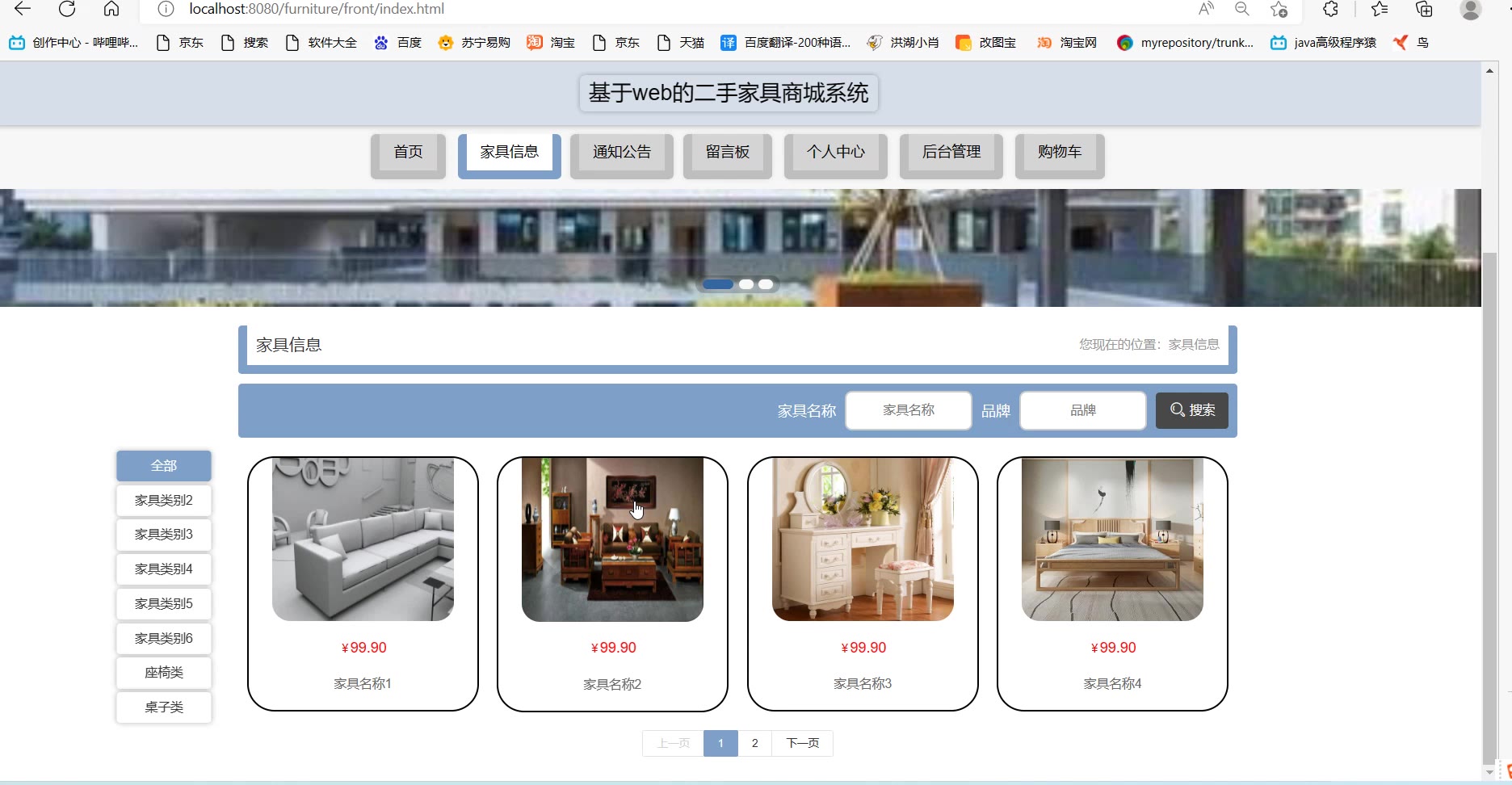Open the collections icon
This screenshot has width=1512, height=785.
[1425, 9]
